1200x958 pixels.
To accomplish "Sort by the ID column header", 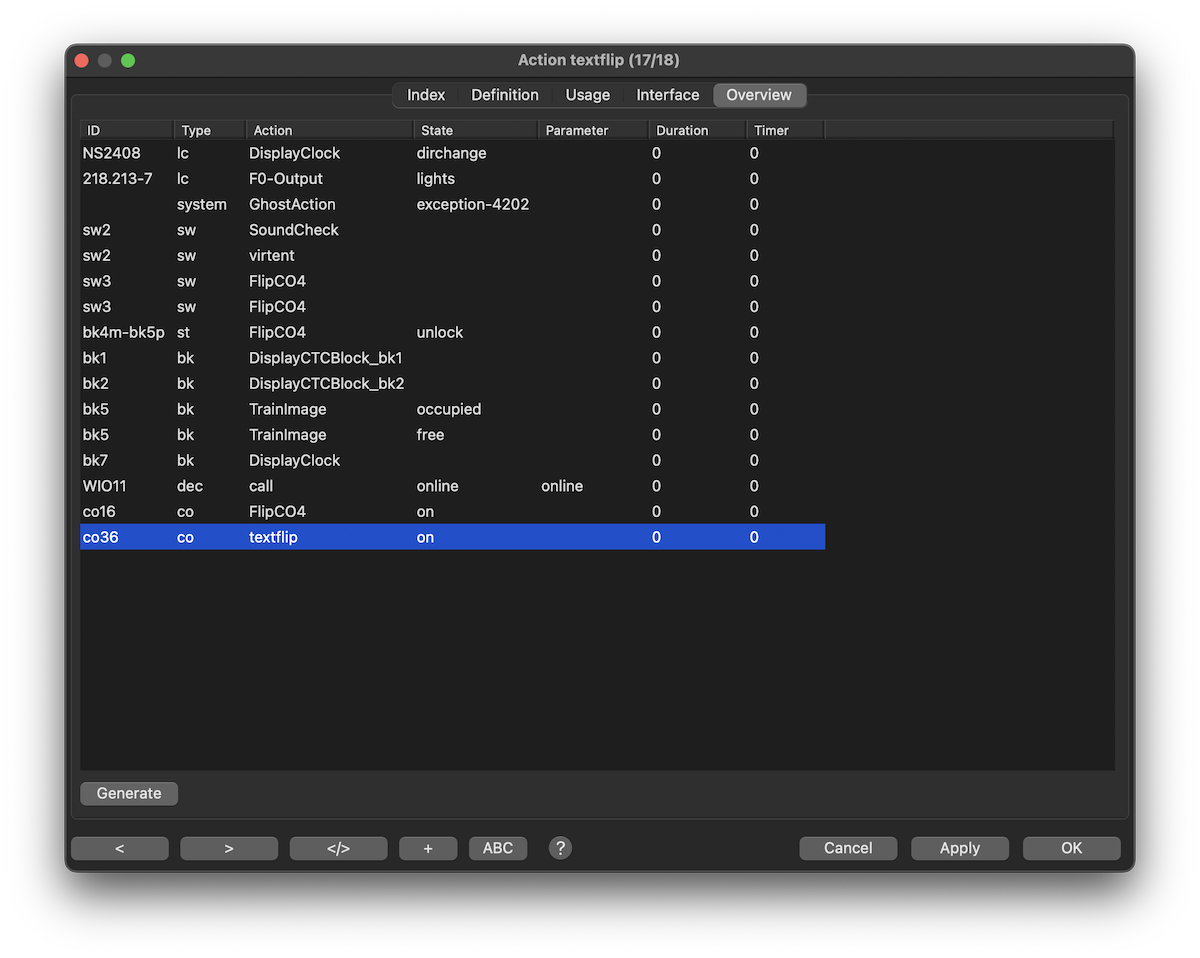I will tap(126, 130).
